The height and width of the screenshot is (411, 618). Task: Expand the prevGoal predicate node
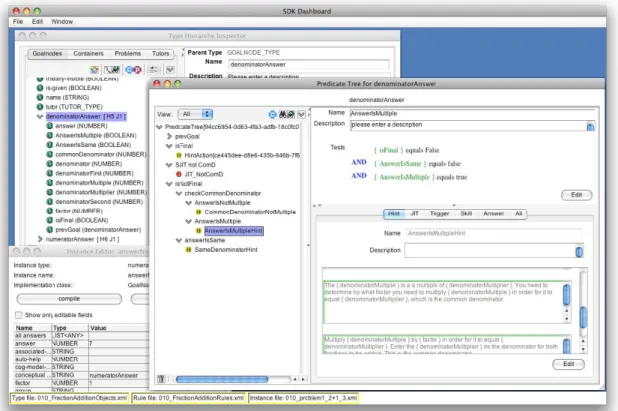(169, 136)
